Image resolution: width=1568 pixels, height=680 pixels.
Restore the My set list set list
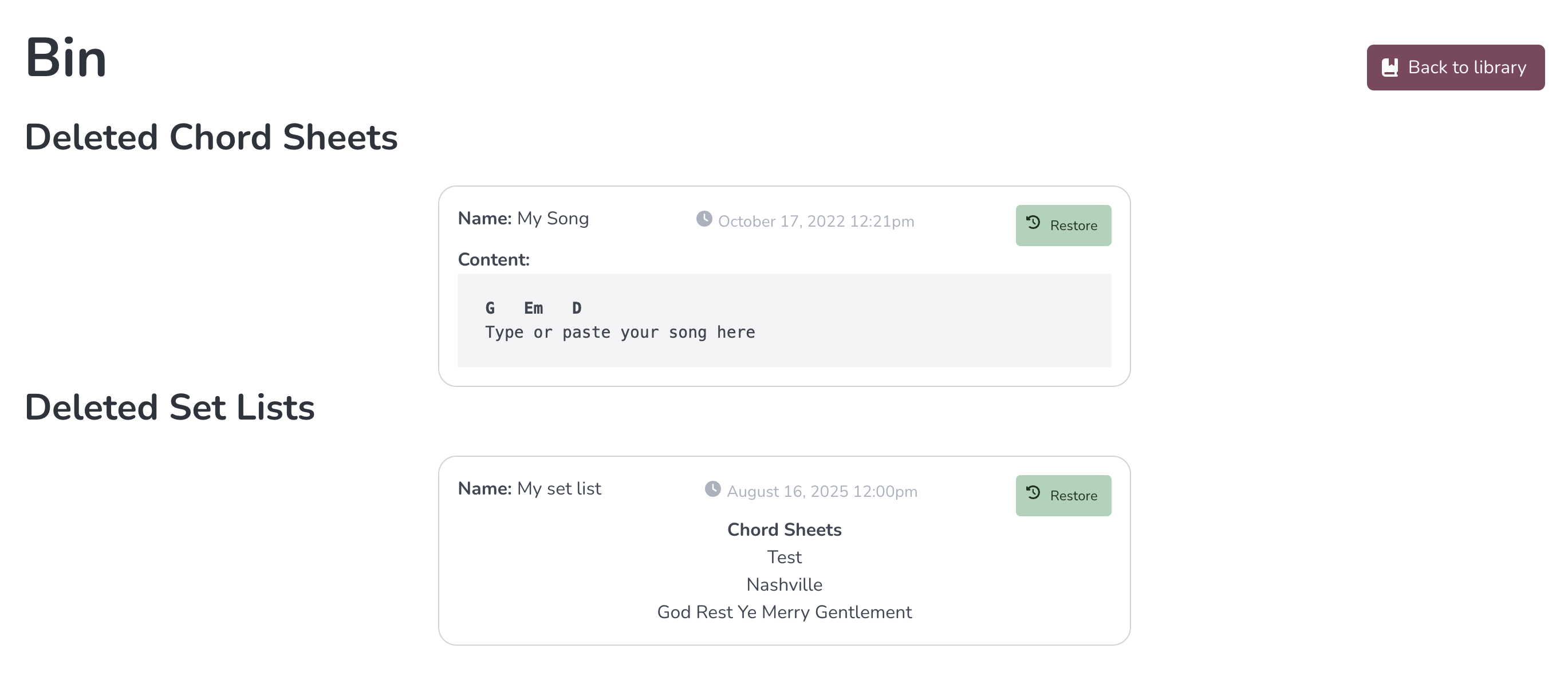coord(1063,496)
